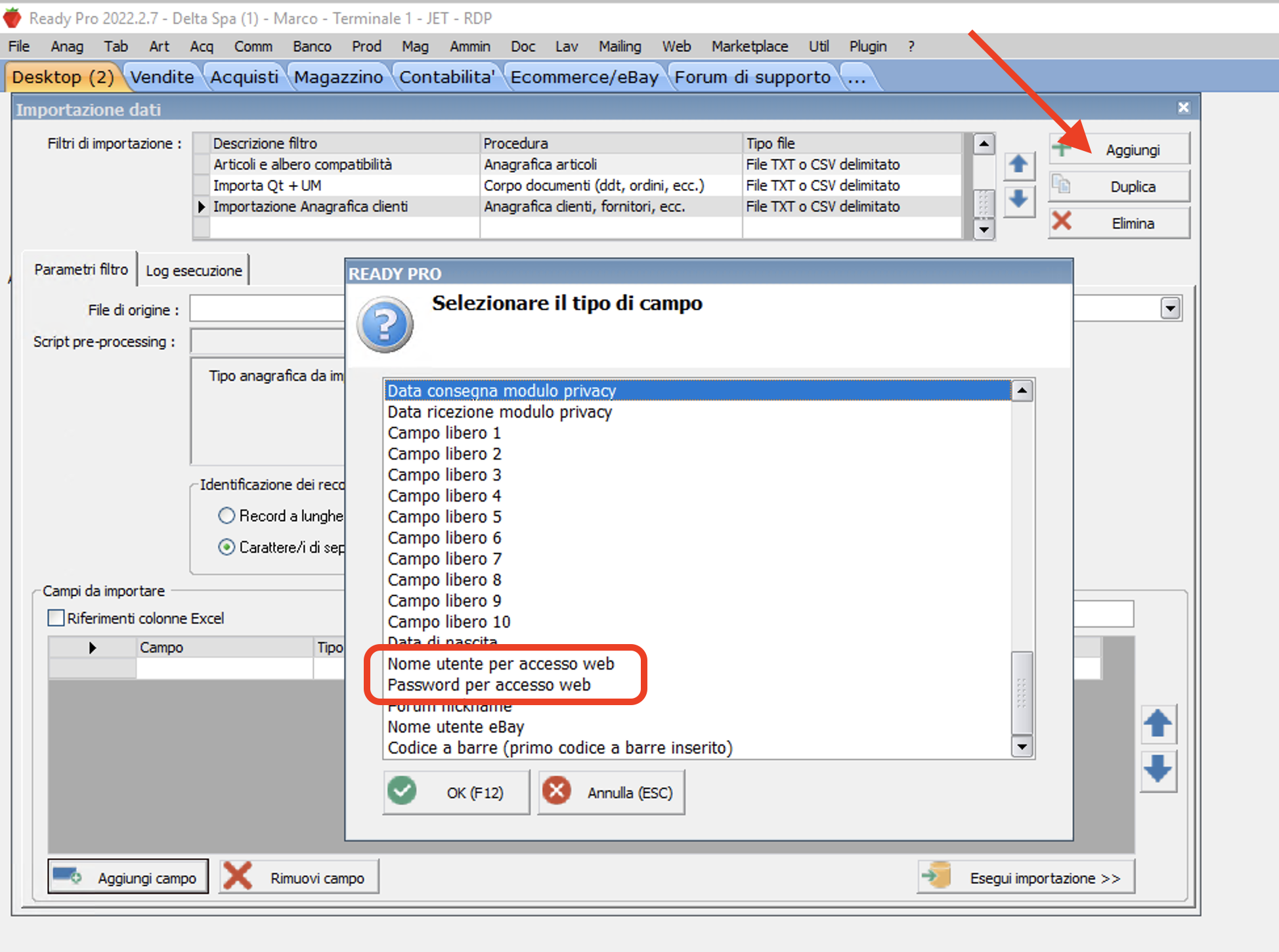Click the Descrizione filtro column header
The width and height of the screenshot is (1279, 952).
[345, 143]
